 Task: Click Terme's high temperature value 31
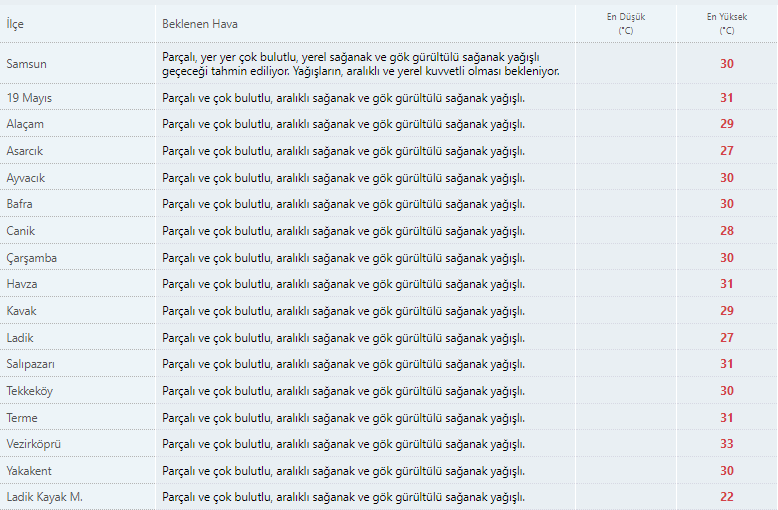coord(727,418)
